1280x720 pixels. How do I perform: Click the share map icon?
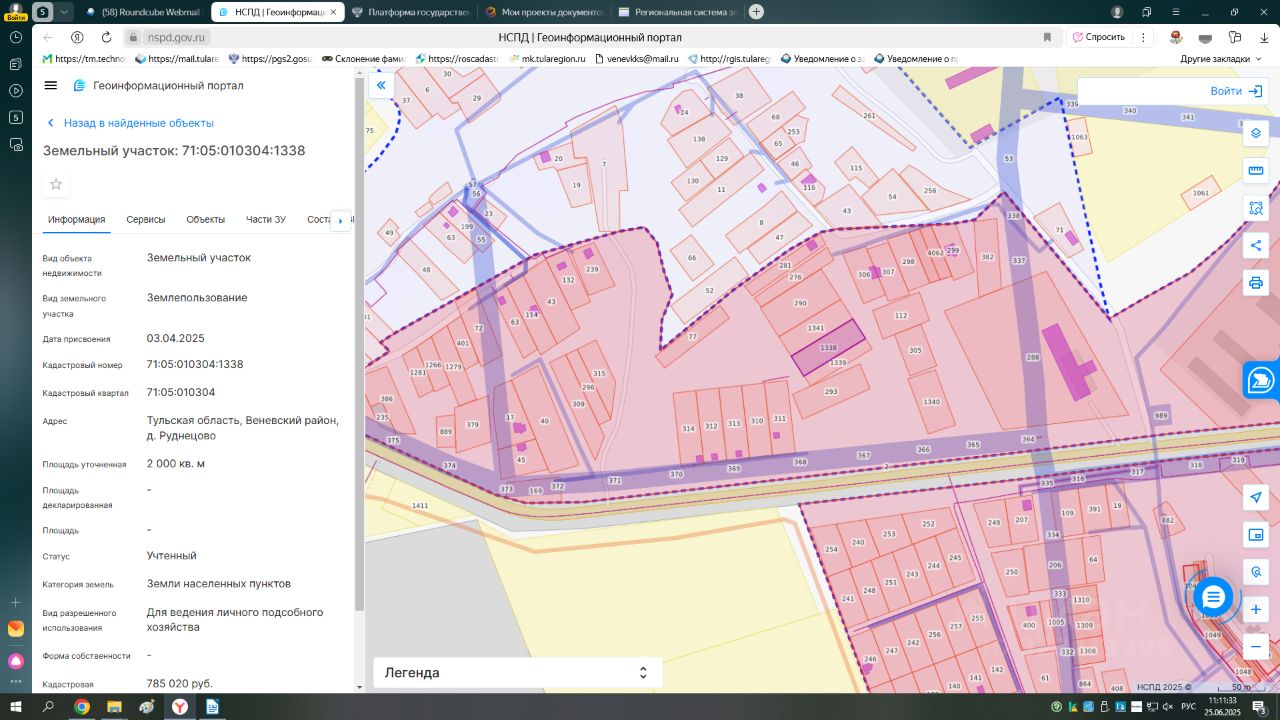[1256, 246]
